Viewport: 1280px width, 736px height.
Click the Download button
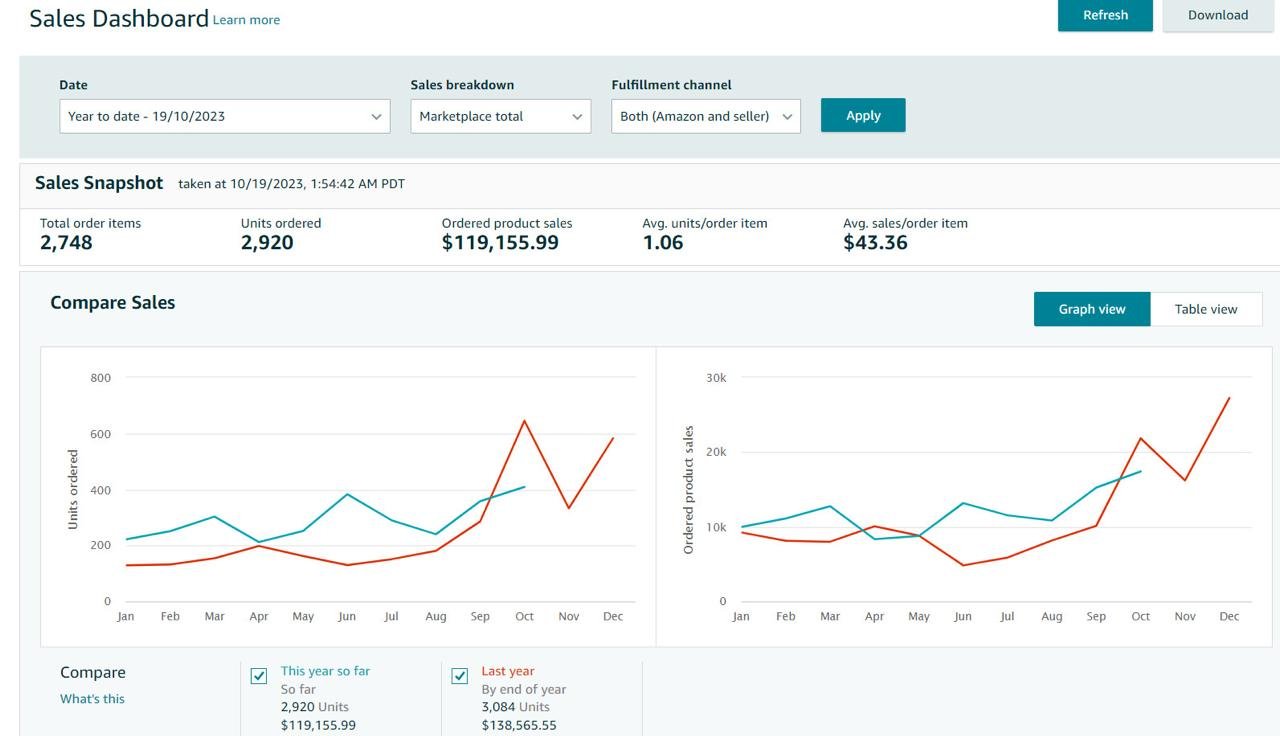(1217, 15)
